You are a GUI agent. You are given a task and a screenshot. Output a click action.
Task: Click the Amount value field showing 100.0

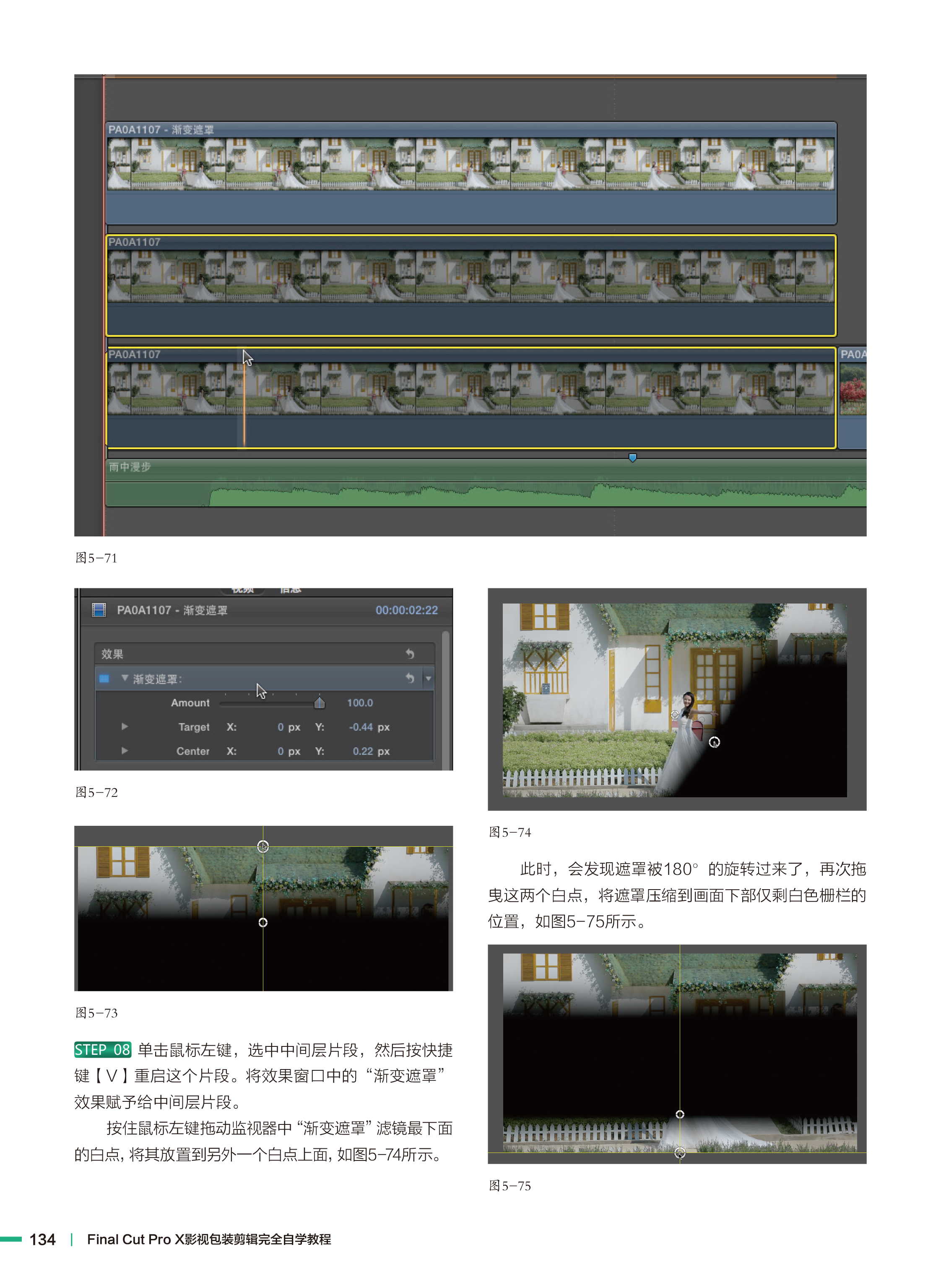[x=359, y=703]
